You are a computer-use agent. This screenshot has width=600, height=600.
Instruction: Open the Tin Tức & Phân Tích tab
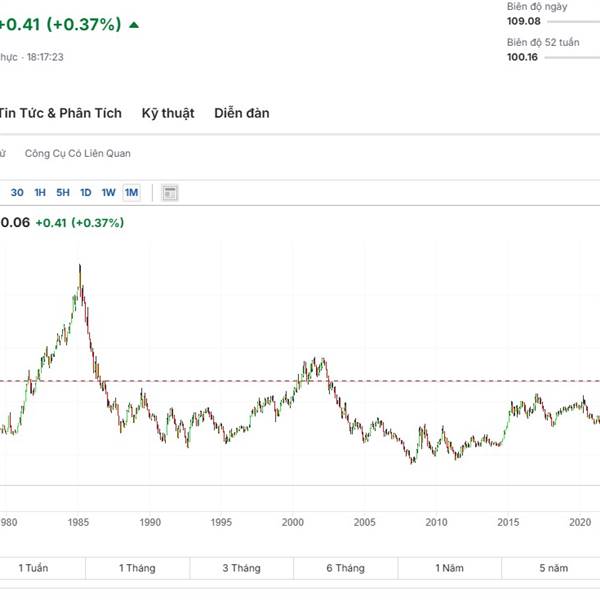point(60,113)
